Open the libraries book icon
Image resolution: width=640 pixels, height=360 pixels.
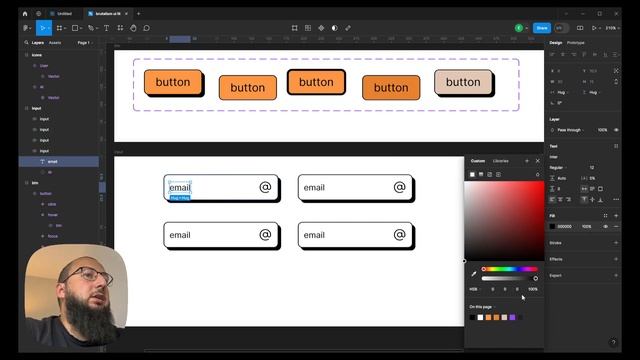tap(580, 28)
